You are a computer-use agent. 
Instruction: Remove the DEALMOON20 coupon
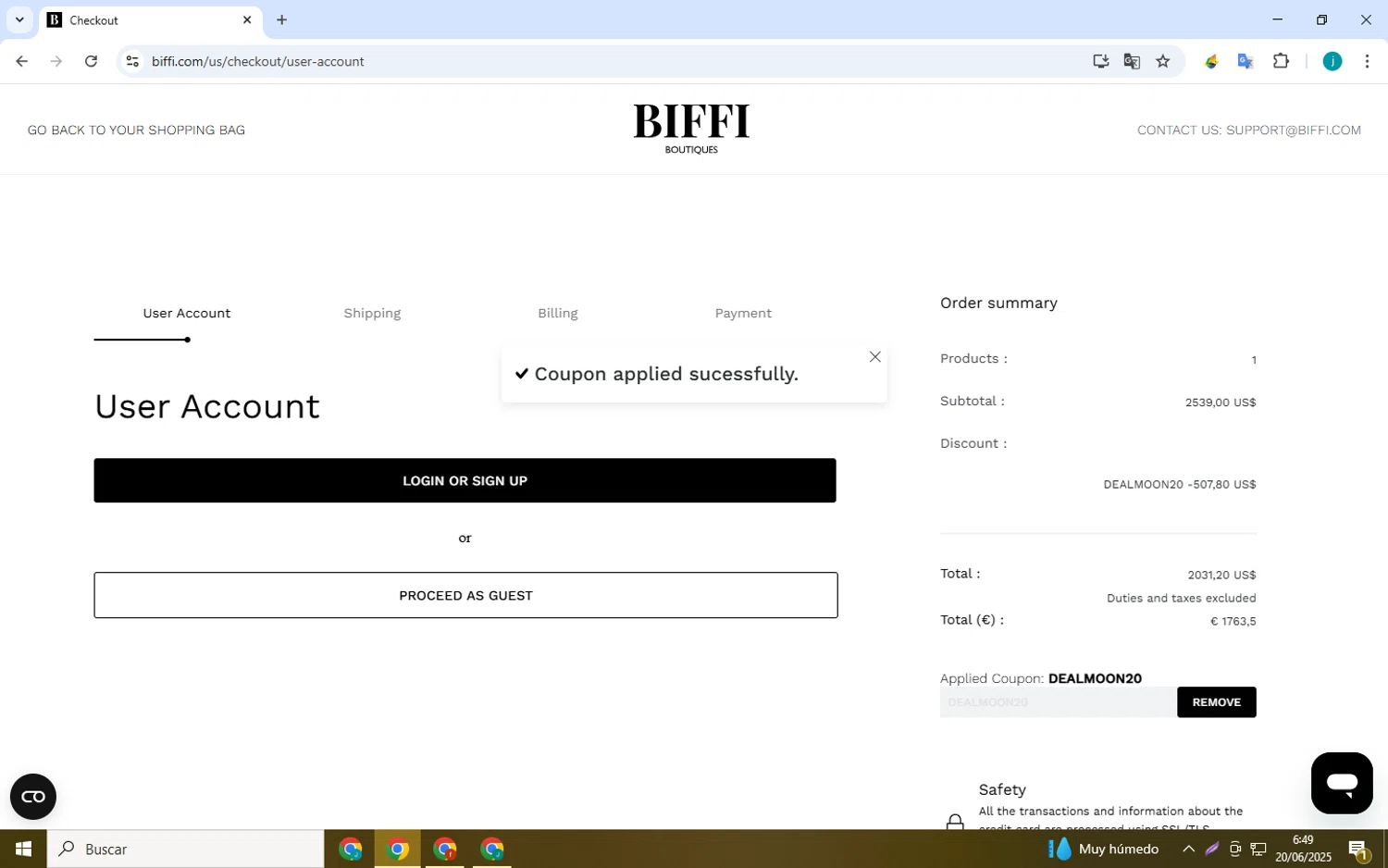pyautogui.click(x=1216, y=702)
